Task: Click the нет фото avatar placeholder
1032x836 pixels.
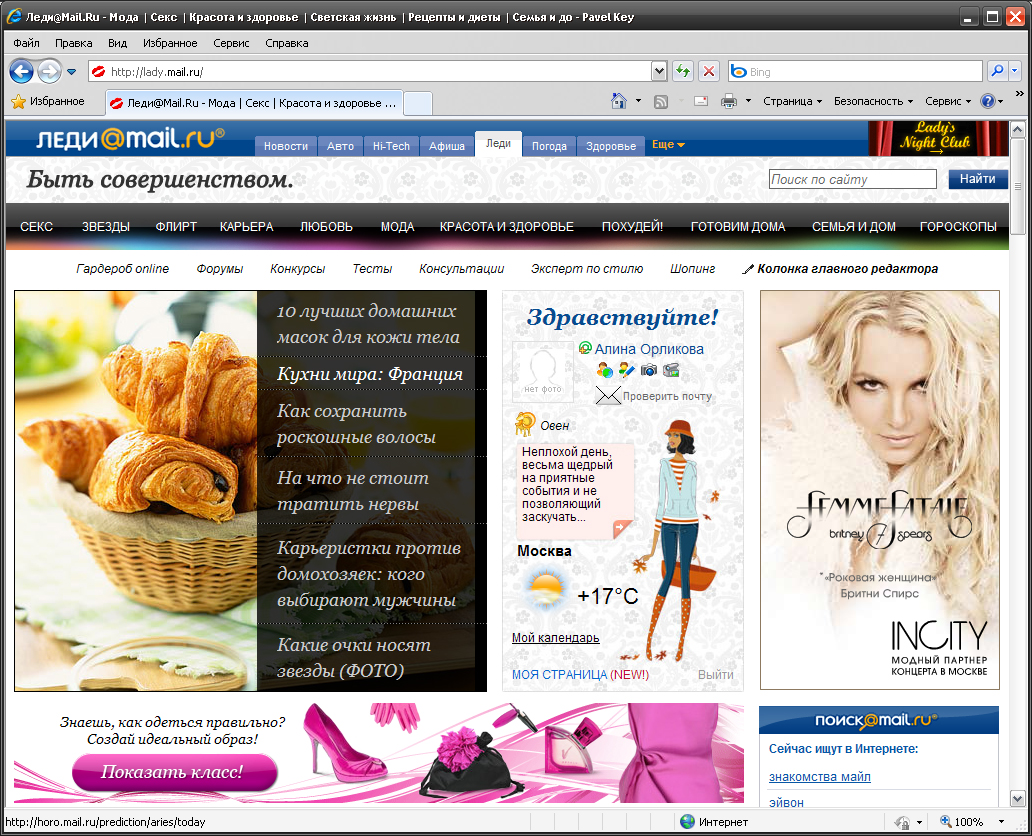Action: (x=542, y=371)
